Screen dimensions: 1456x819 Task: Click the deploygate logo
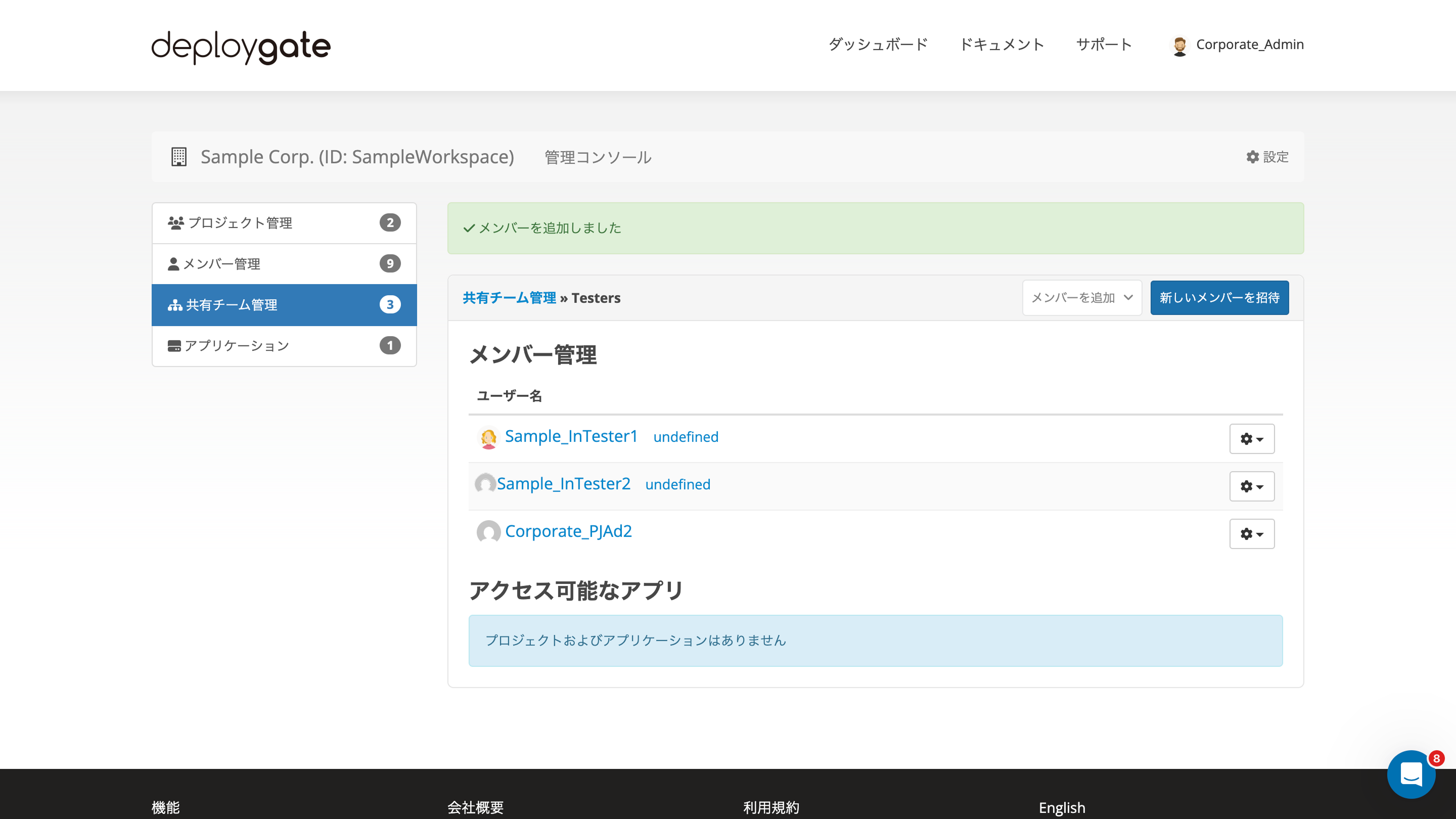coord(240,47)
